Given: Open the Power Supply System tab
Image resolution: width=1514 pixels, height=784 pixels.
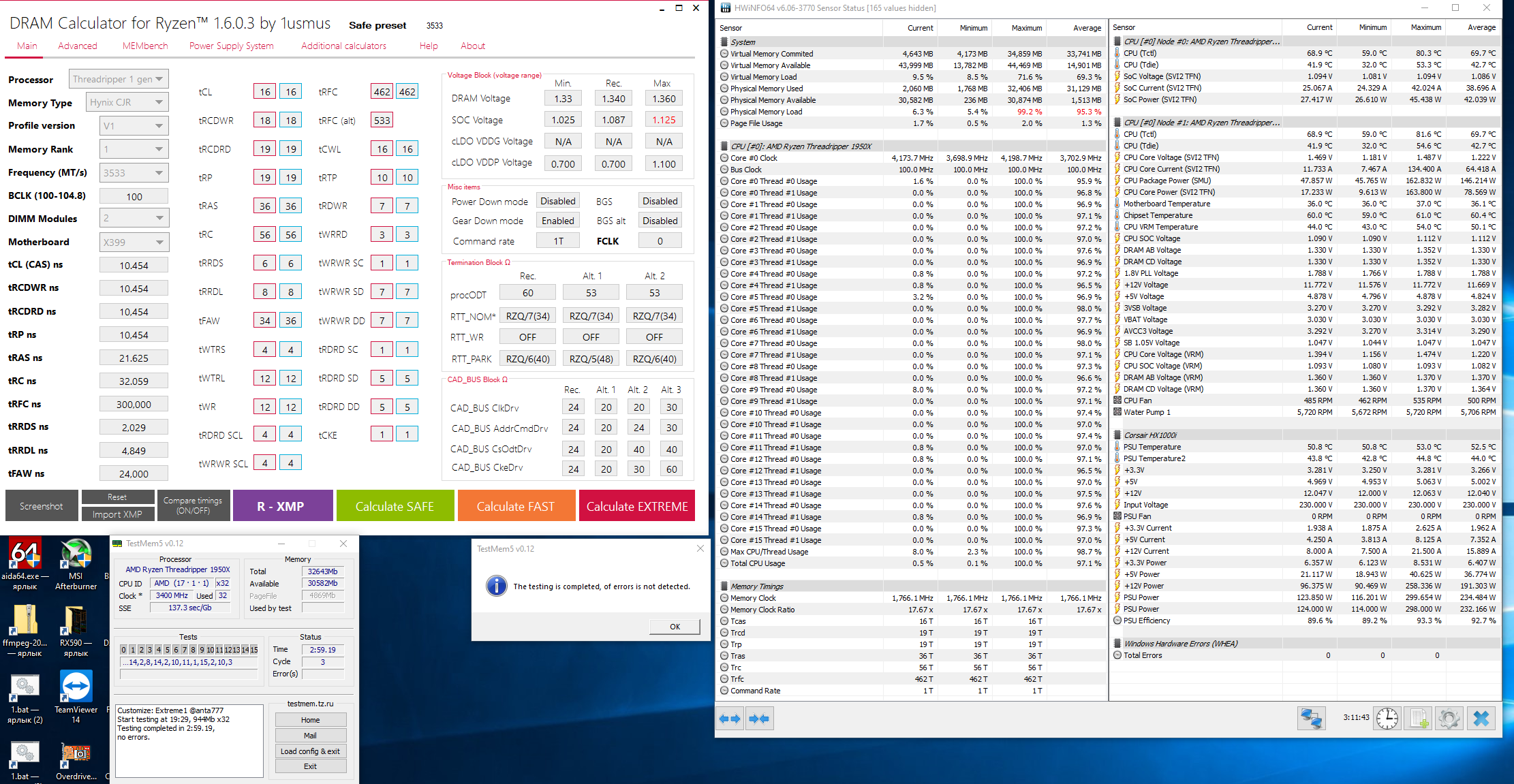Looking at the screenshot, I should coord(231,46).
